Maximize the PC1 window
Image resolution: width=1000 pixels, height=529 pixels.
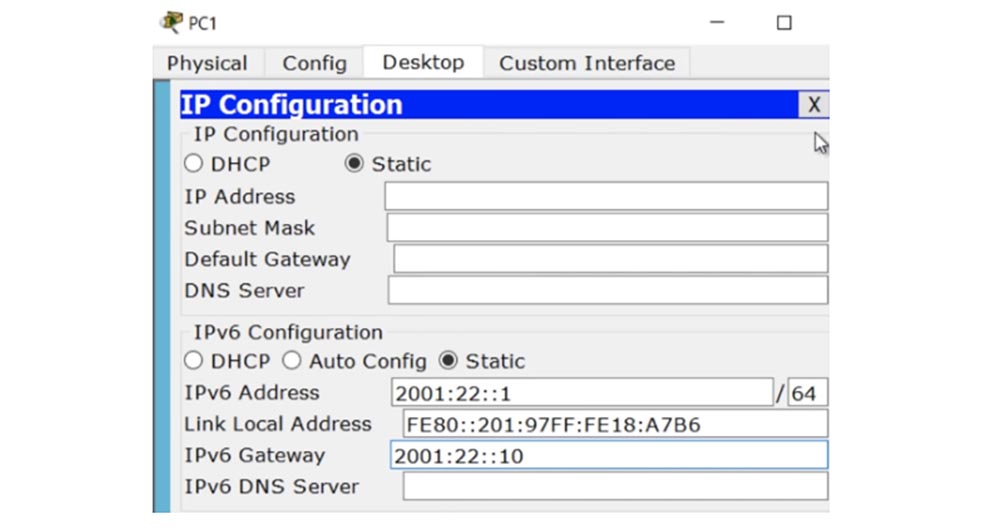coord(784,22)
